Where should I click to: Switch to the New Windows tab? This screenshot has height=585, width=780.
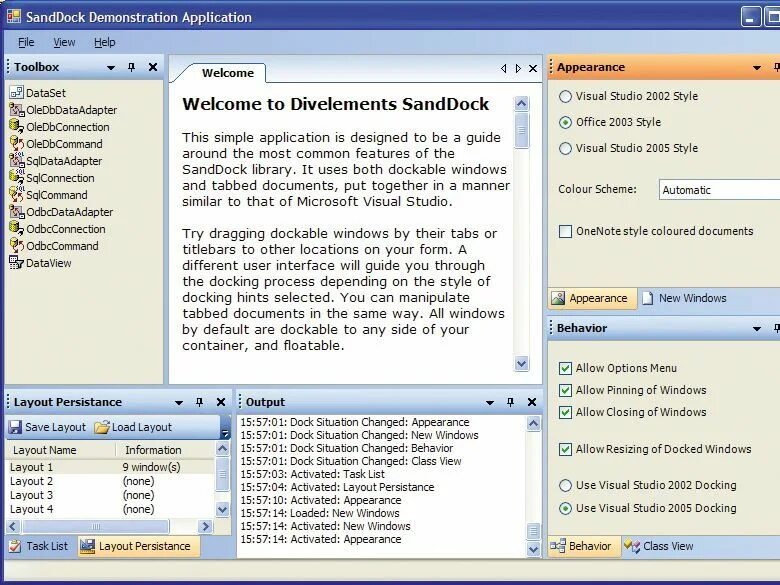click(684, 298)
